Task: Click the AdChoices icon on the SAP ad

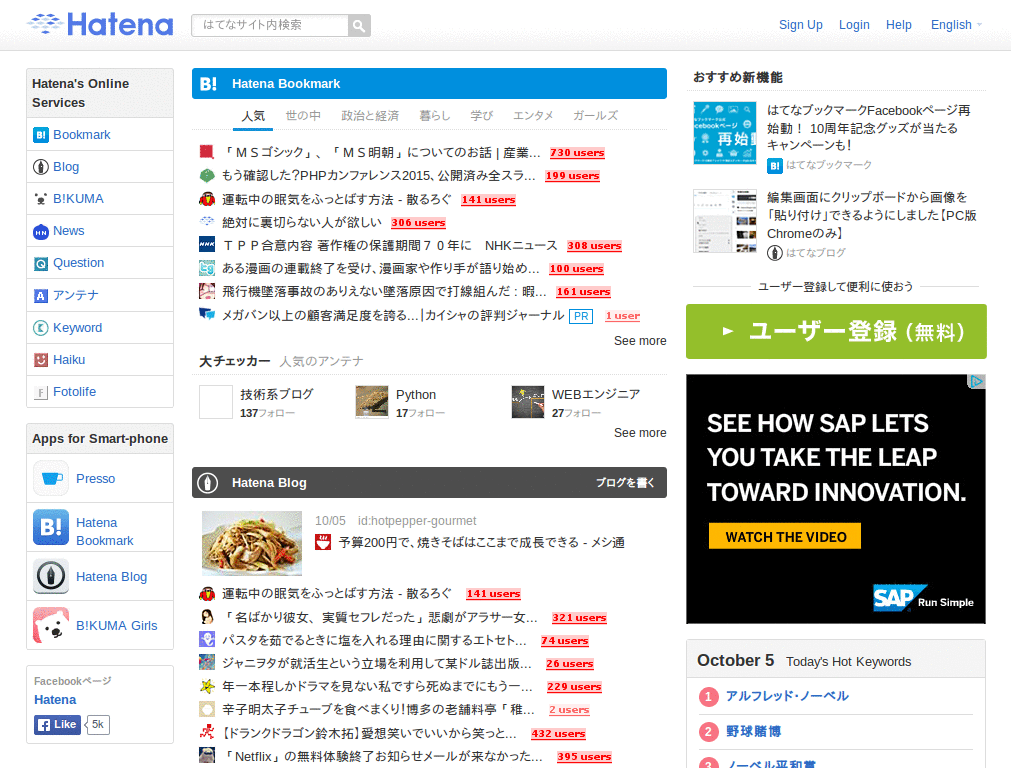Action: pos(976,381)
